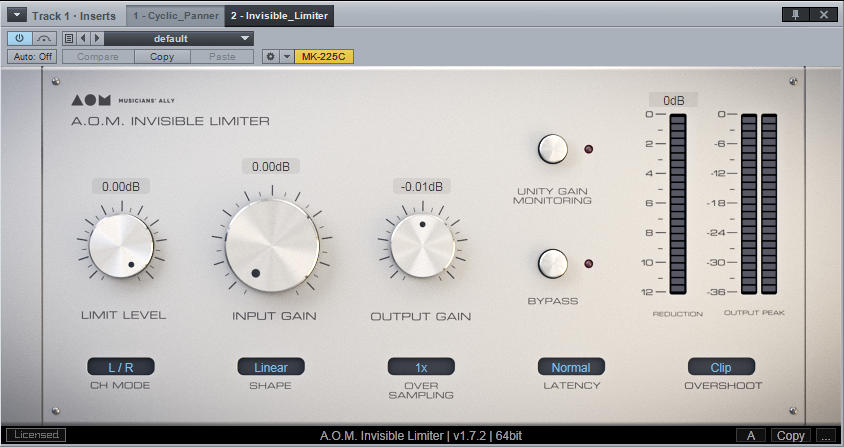Click the Licensed status label
Viewport: 844px width, 447px height.
[36, 435]
